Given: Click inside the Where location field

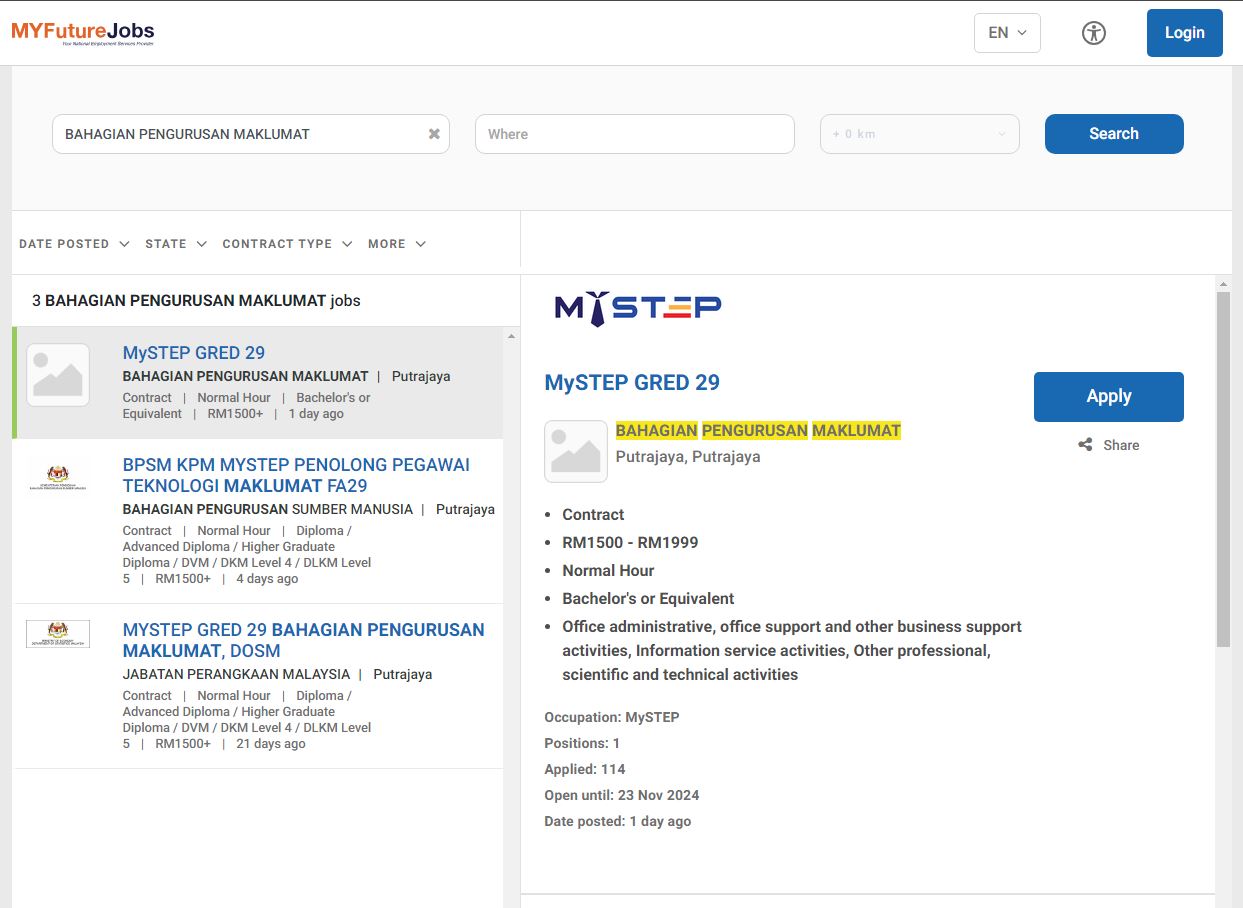Looking at the screenshot, I should click(x=634, y=134).
